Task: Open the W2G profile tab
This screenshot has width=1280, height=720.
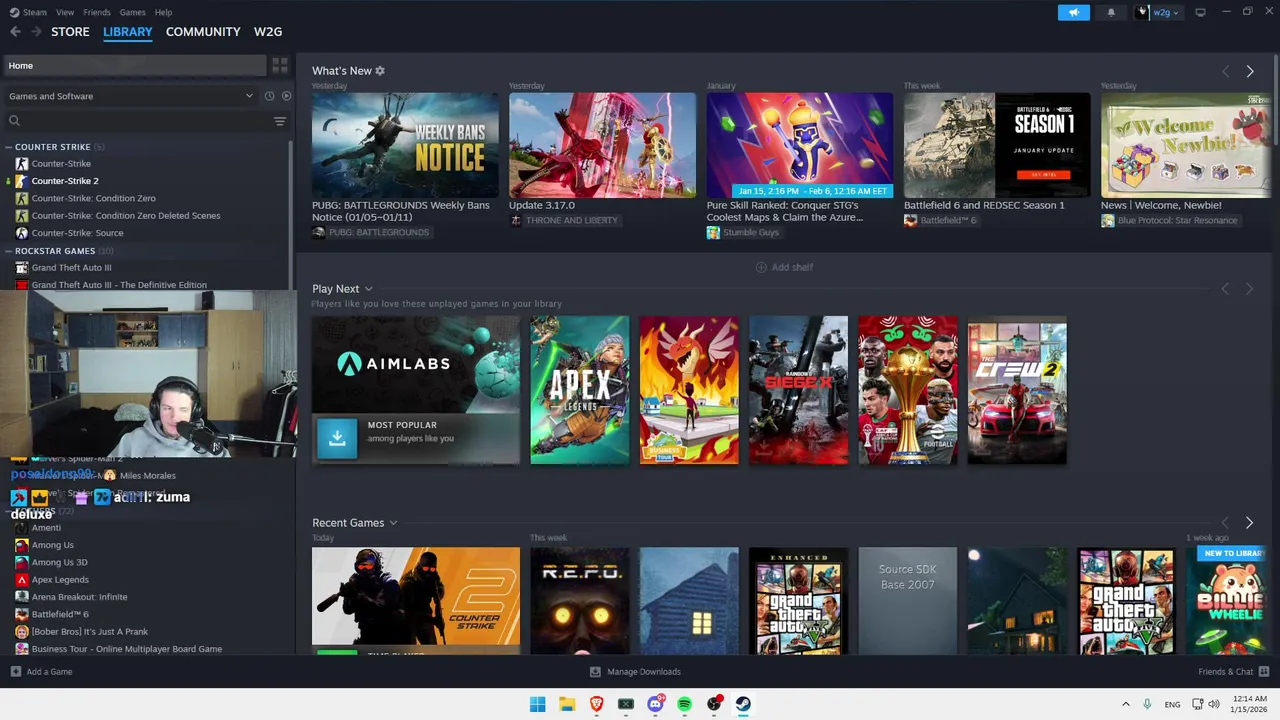Action: click(268, 32)
